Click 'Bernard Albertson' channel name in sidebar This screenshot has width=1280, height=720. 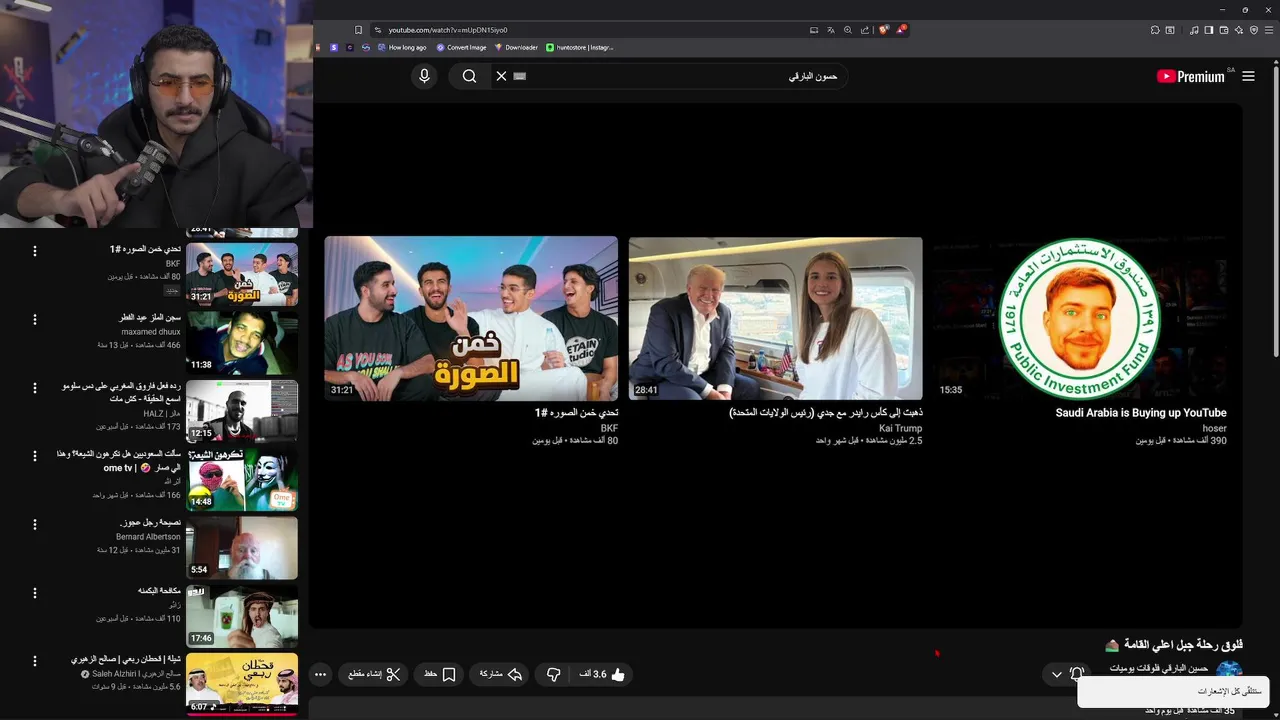tap(148, 537)
